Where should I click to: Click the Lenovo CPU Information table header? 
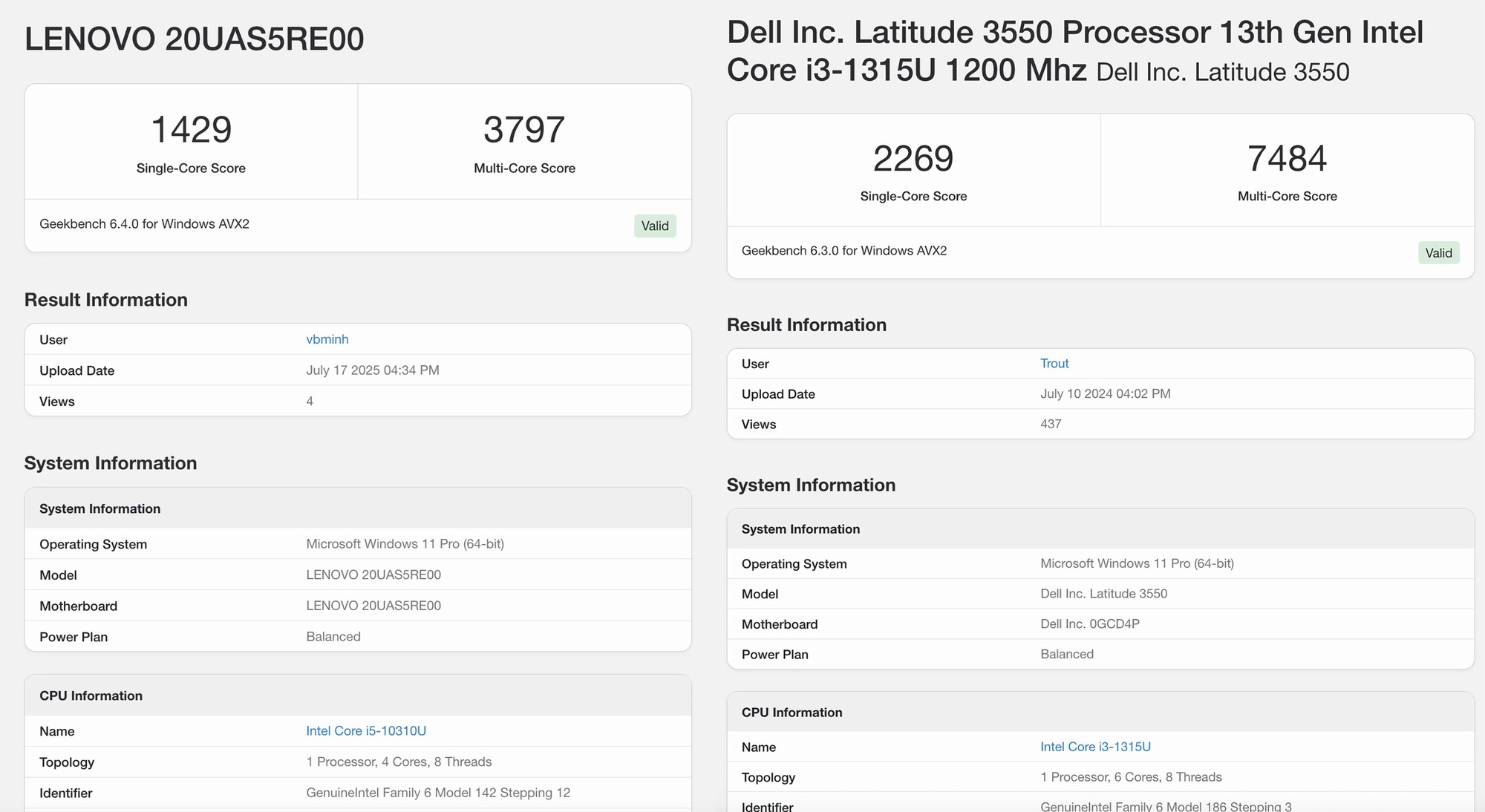click(x=358, y=695)
